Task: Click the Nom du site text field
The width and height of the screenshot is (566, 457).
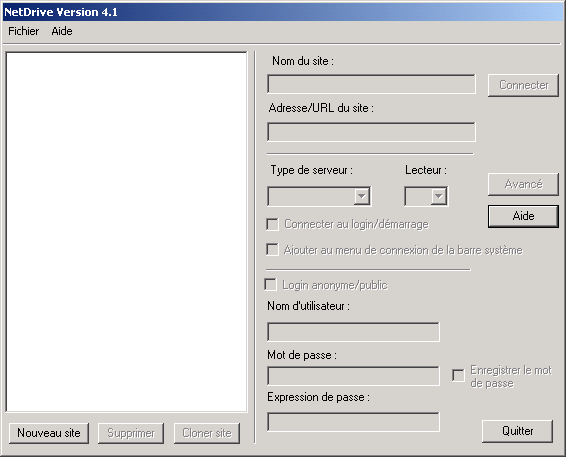Action: point(371,84)
